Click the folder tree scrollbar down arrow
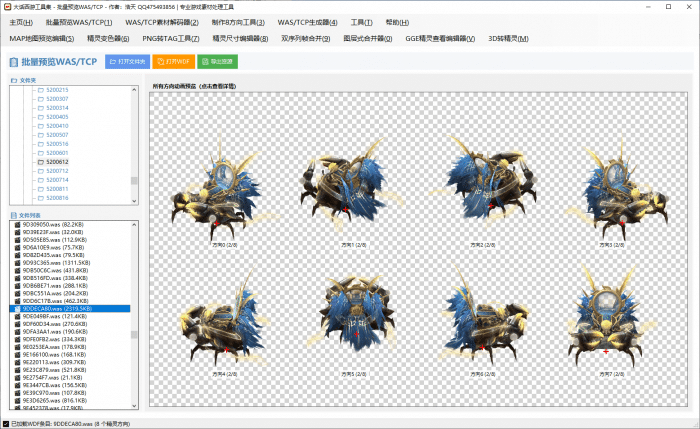Image resolution: width=700 pixels, height=429 pixels. 136,200
